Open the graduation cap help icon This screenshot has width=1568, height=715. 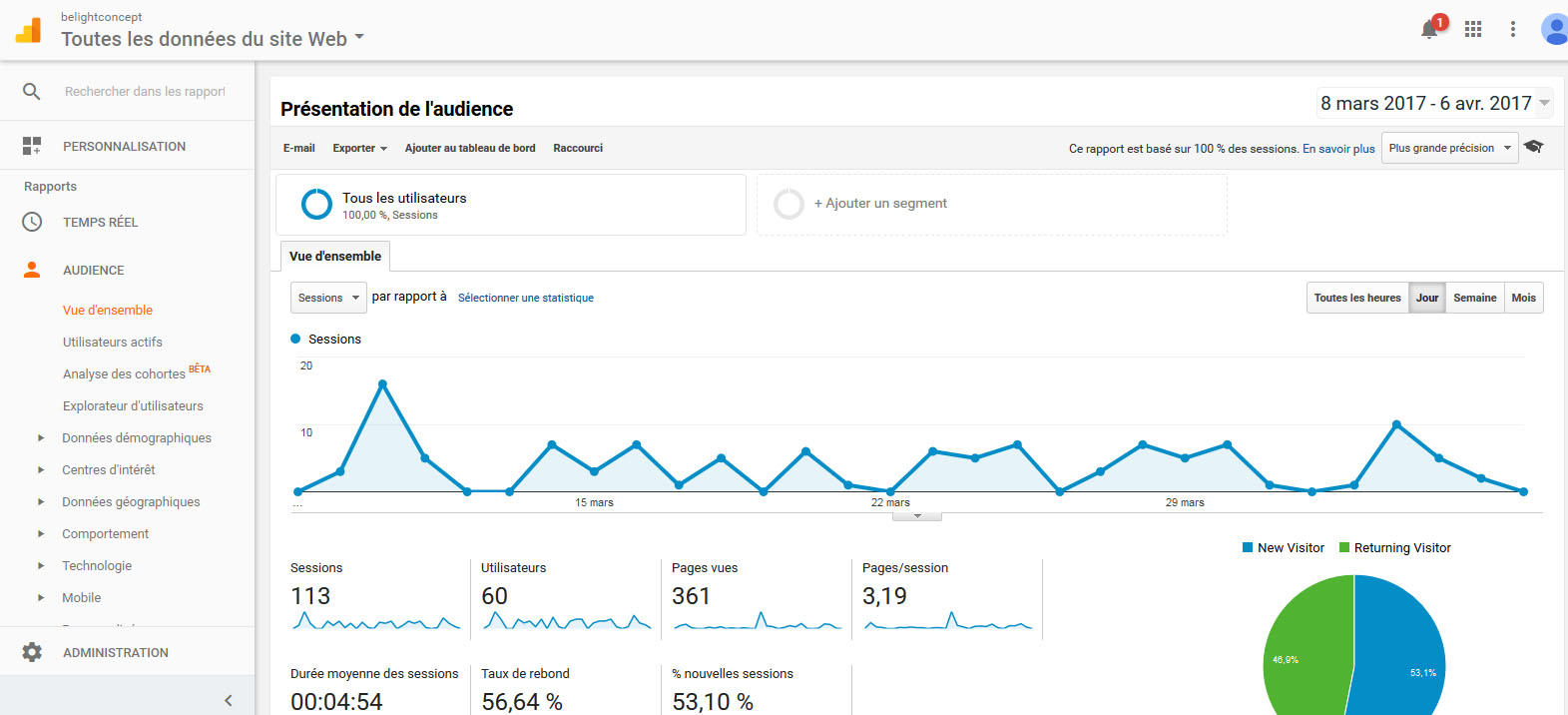click(x=1534, y=147)
